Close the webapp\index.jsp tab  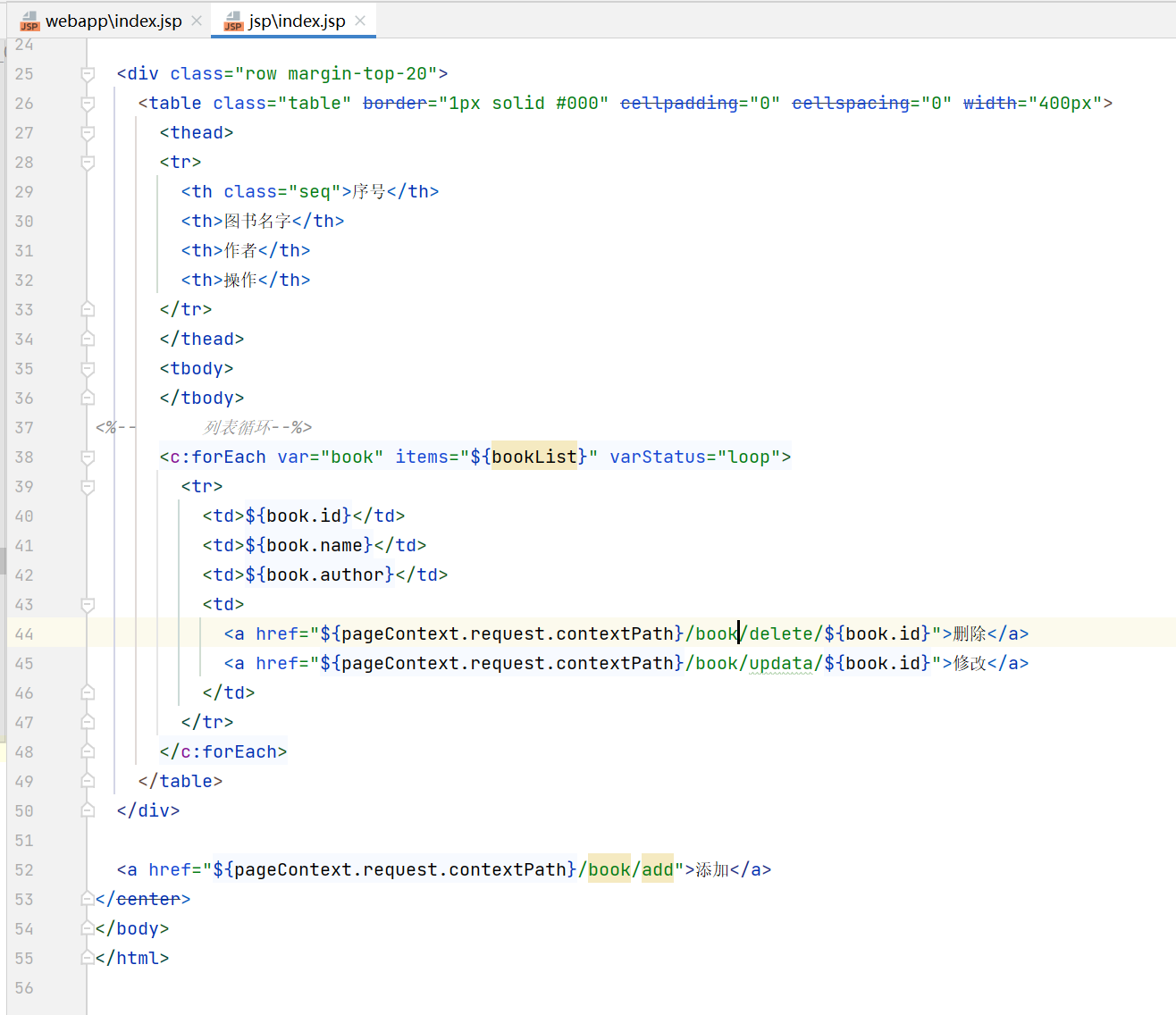pos(197,21)
